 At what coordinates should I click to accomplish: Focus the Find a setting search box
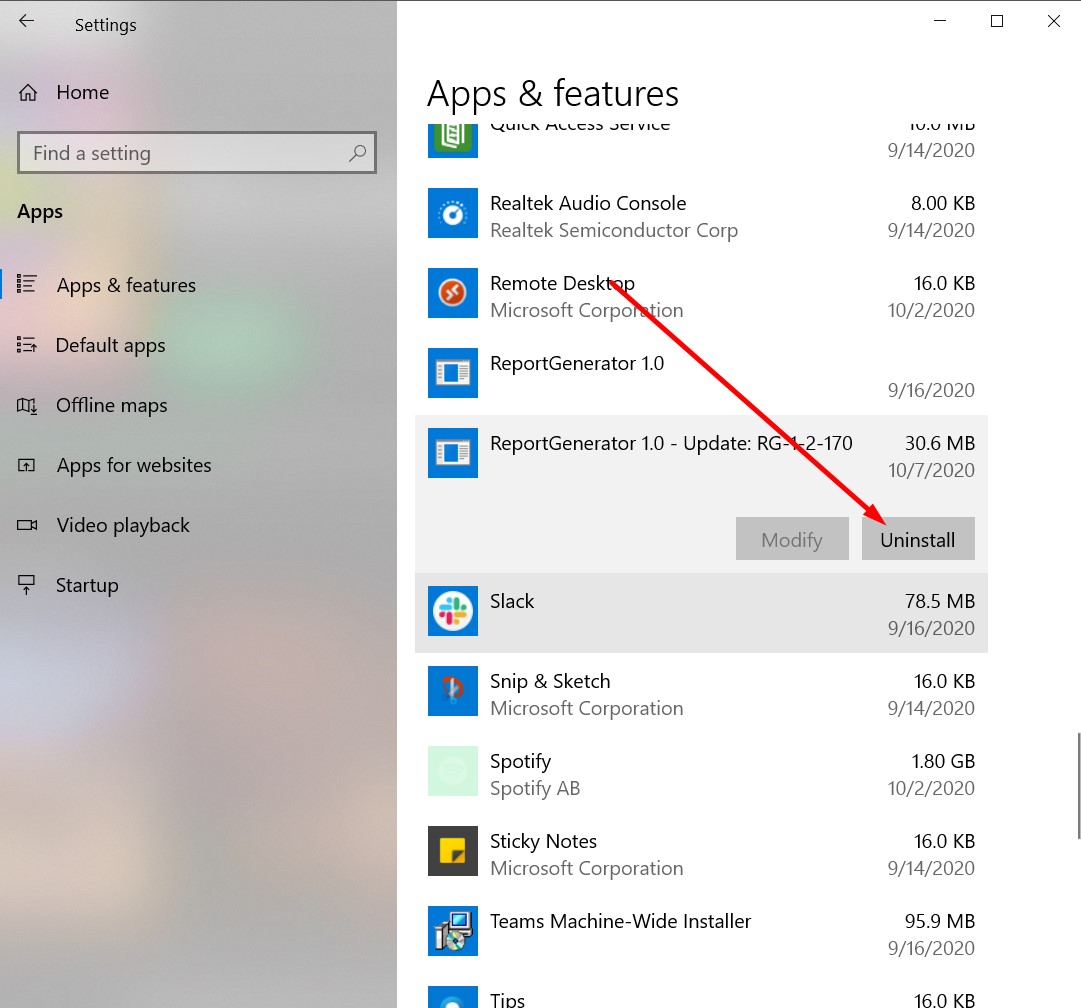(x=197, y=152)
